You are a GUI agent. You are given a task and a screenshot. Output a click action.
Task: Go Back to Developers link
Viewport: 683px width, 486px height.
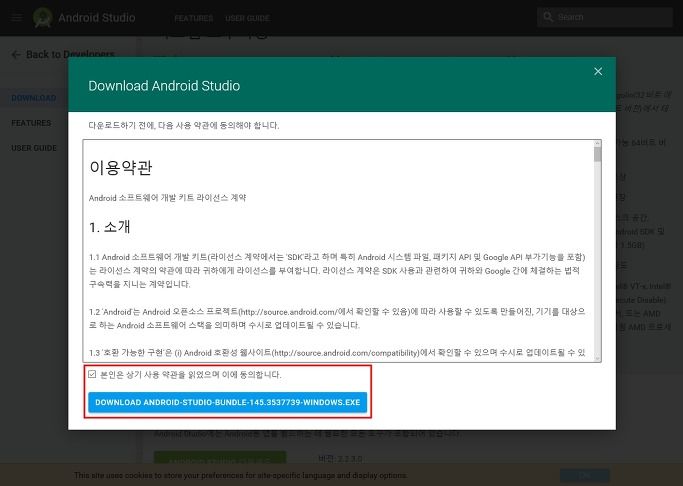[x=70, y=54]
